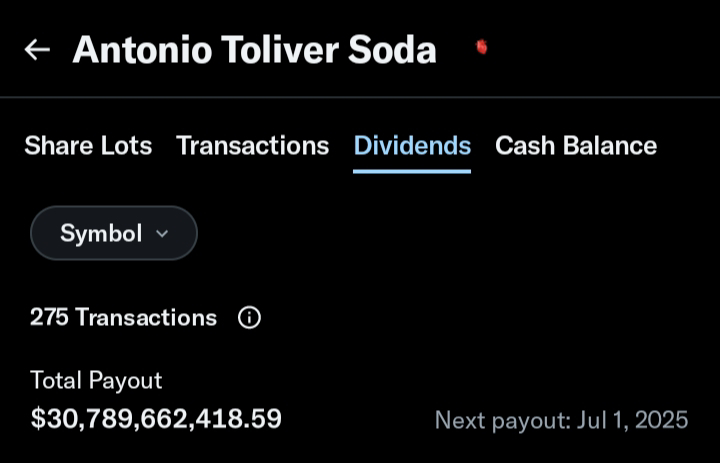Click the word Soda in the header

[392, 50]
